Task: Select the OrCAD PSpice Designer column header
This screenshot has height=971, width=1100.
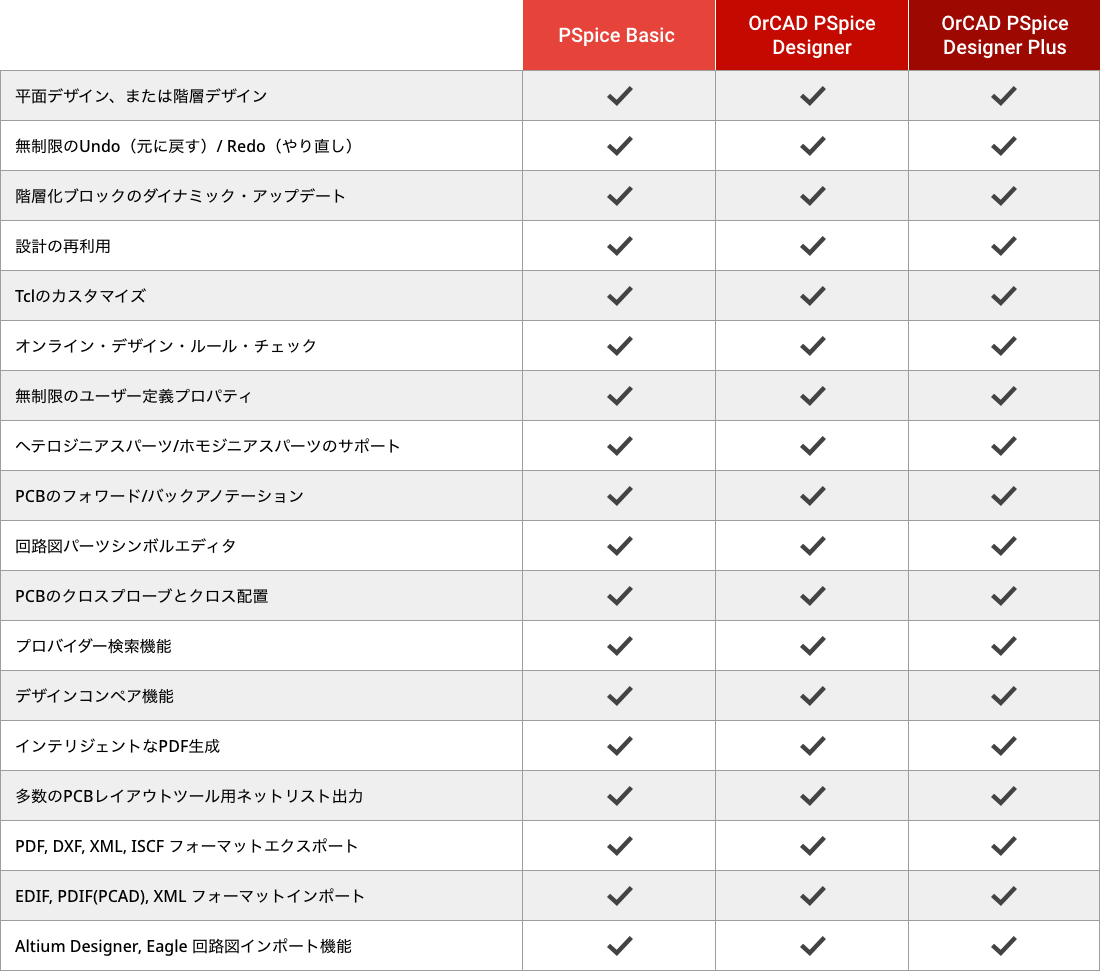Action: [x=812, y=35]
